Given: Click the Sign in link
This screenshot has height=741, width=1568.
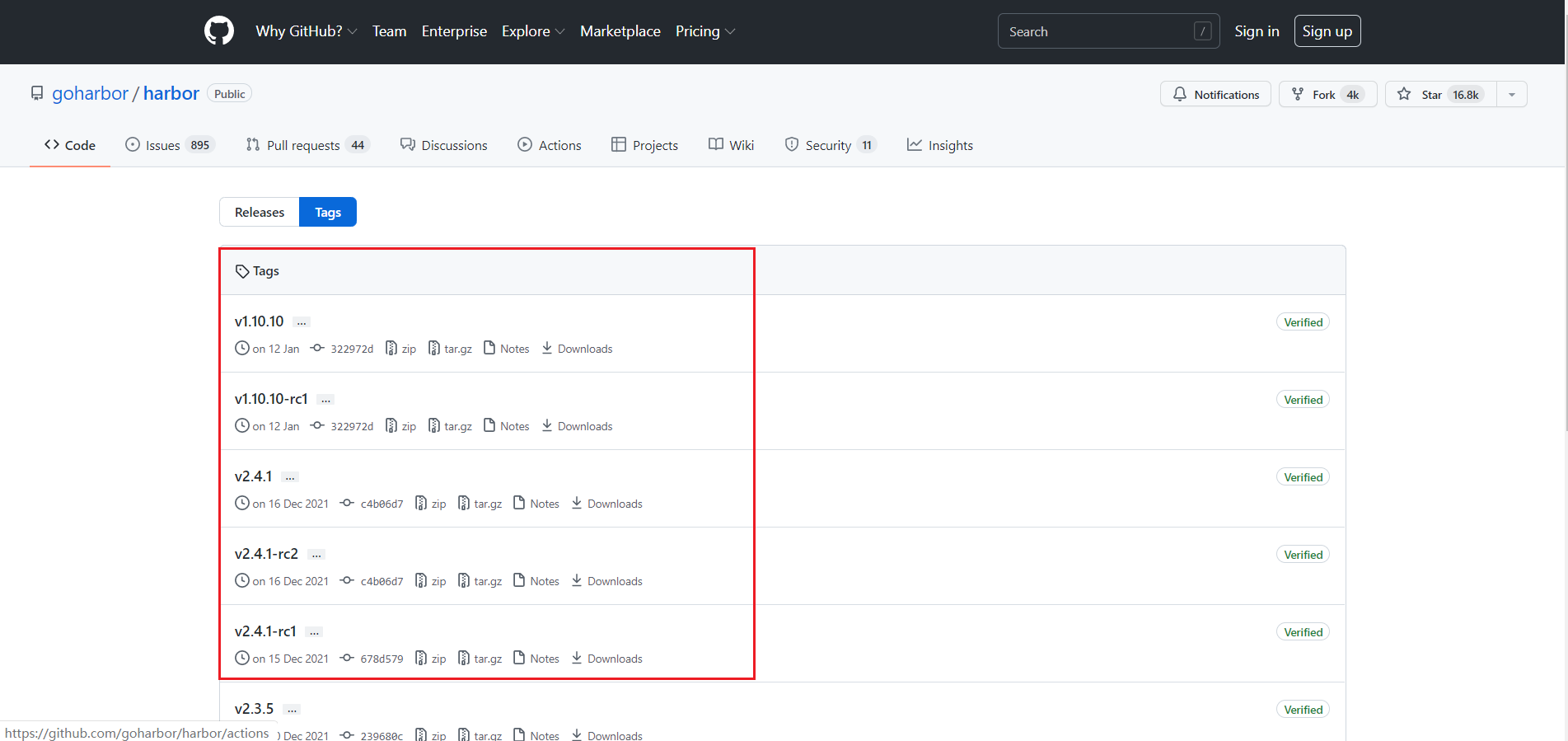Looking at the screenshot, I should [1257, 31].
